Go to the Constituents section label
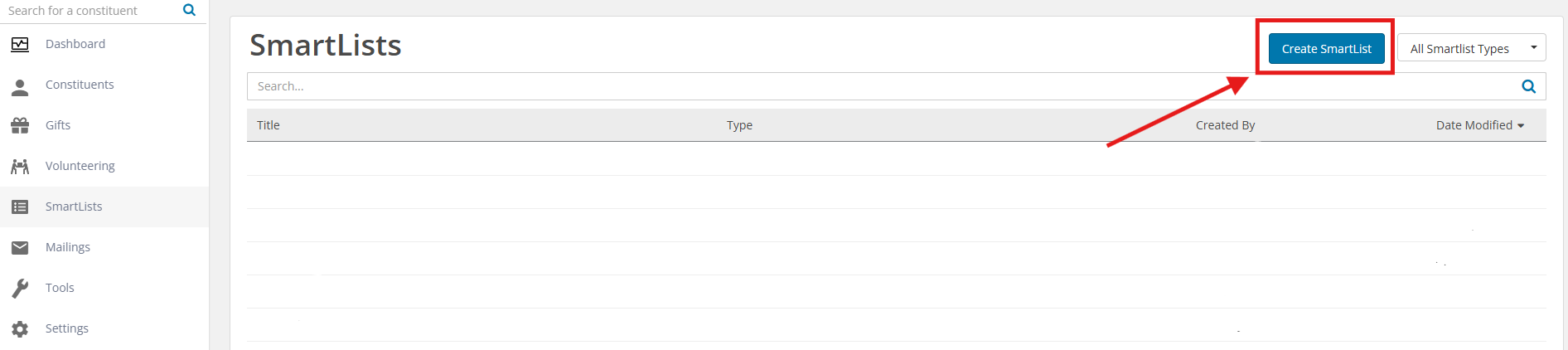Image resolution: width=1568 pixels, height=350 pixels. (x=80, y=85)
